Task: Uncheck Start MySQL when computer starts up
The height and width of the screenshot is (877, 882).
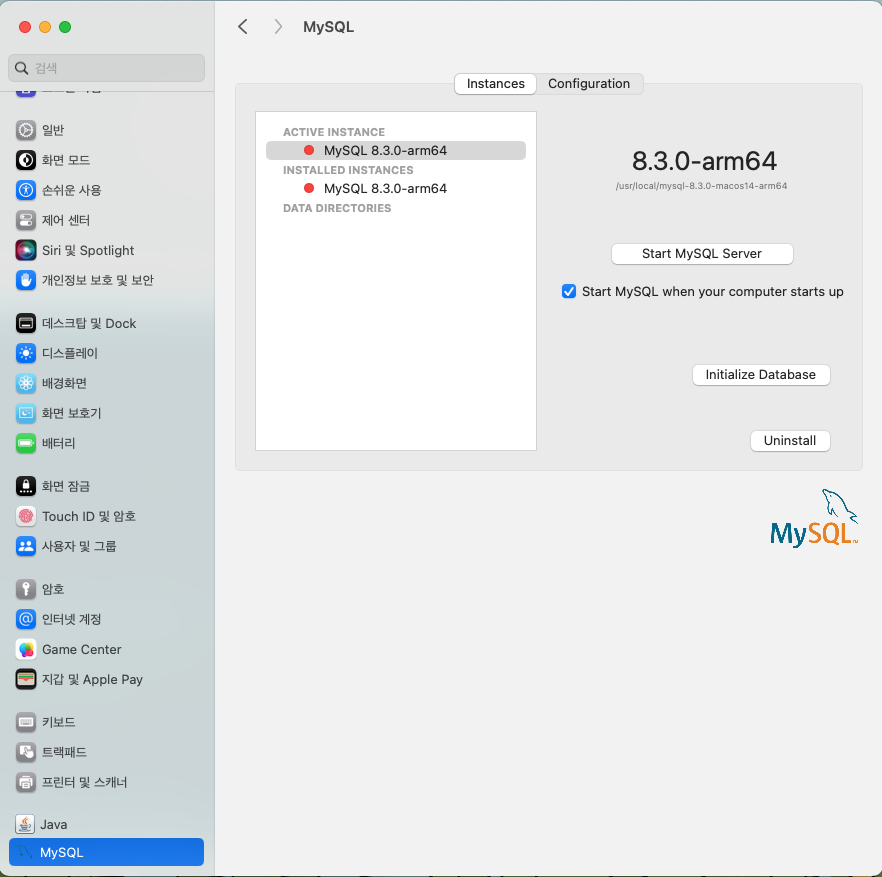Action: (569, 291)
